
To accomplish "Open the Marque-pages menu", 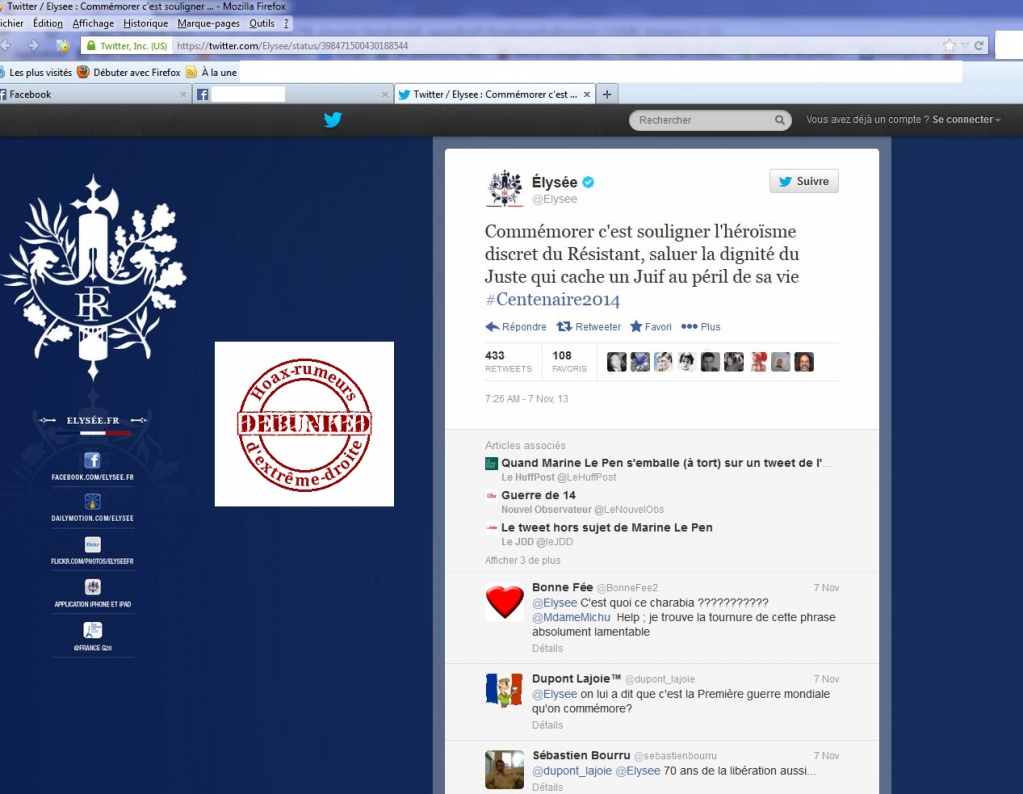I will pyautogui.click(x=208, y=23).
